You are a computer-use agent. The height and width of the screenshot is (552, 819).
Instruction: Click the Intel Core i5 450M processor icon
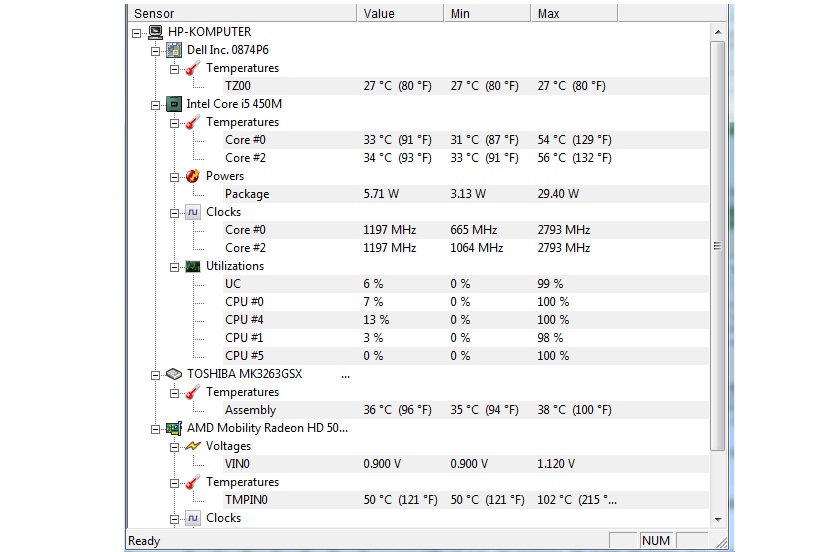(174, 104)
